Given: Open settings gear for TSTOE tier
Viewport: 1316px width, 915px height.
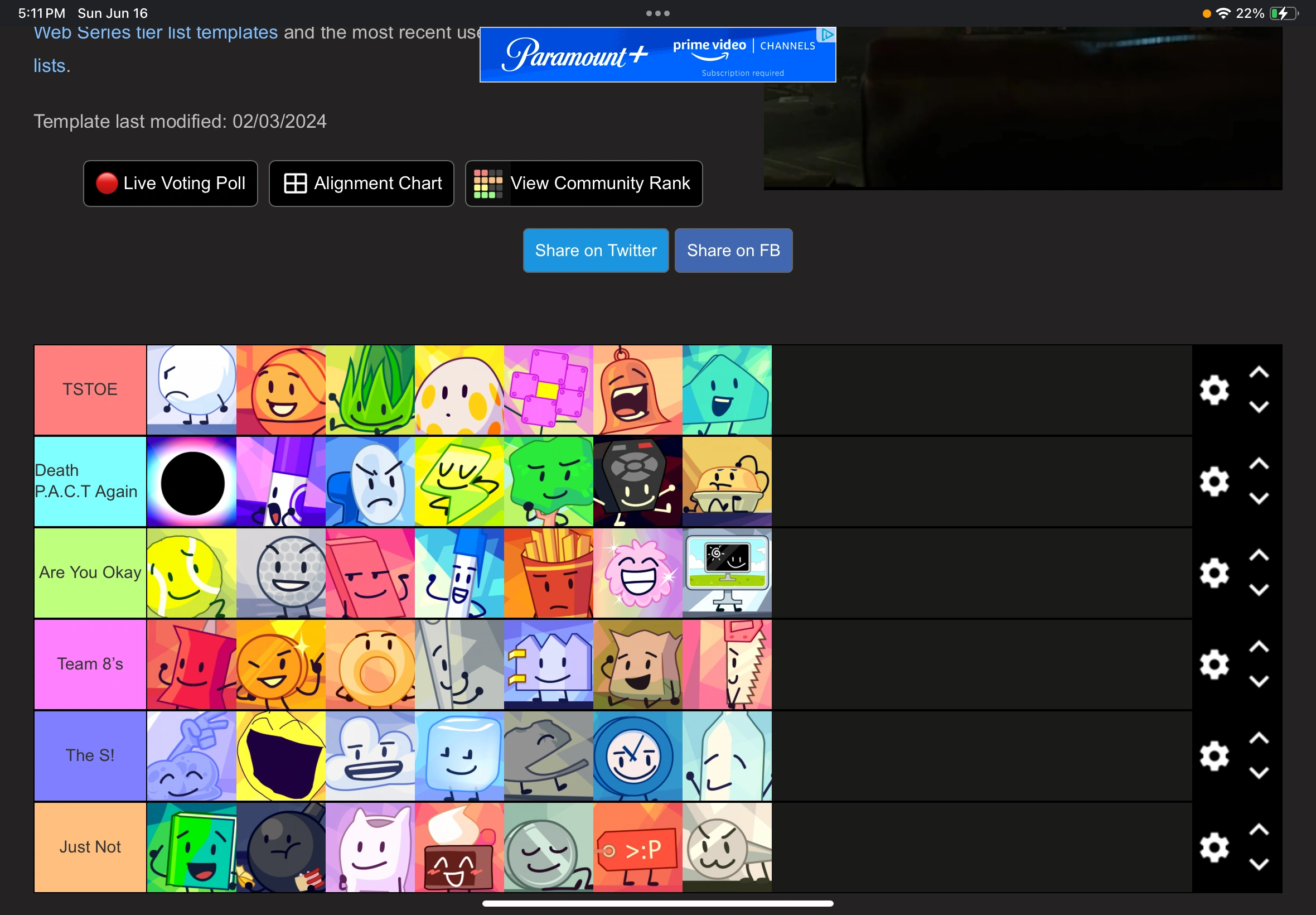Looking at the screenshot, I should tap(1214, 391).
